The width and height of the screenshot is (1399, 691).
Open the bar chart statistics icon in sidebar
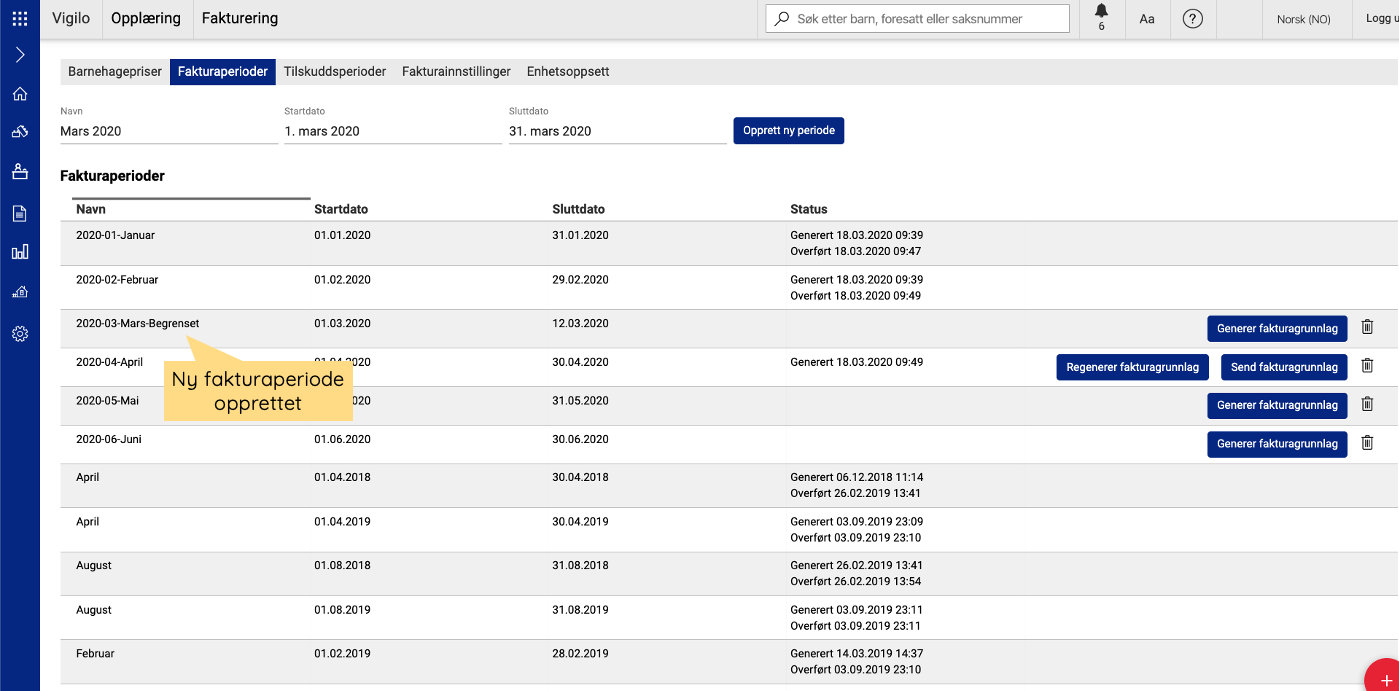point(20,252)
